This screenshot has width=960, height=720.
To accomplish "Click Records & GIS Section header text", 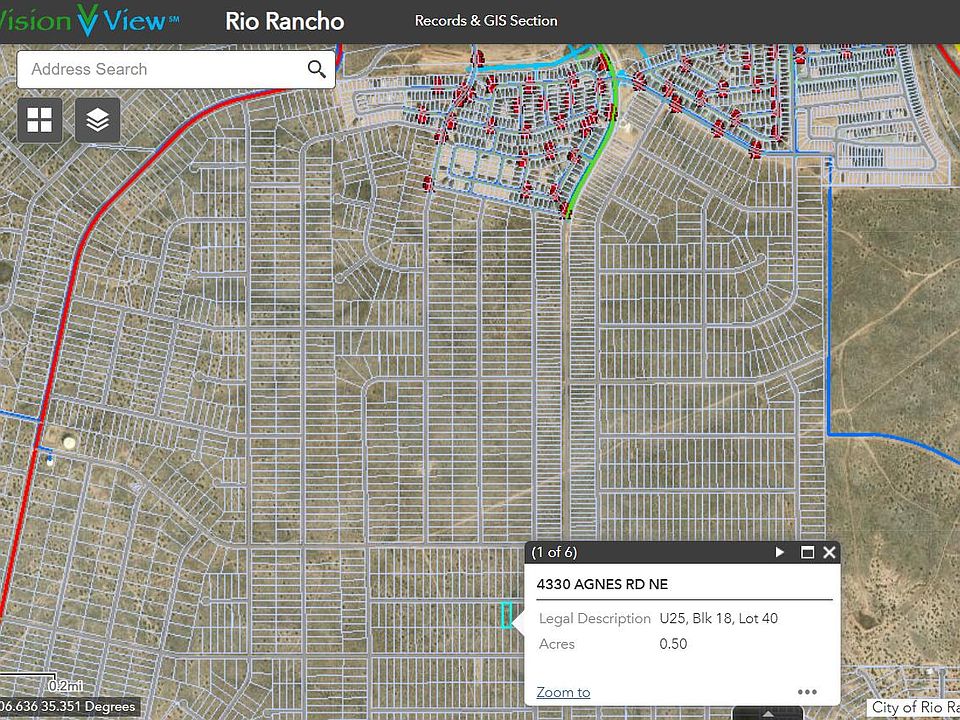I will (x=486, y=21).
